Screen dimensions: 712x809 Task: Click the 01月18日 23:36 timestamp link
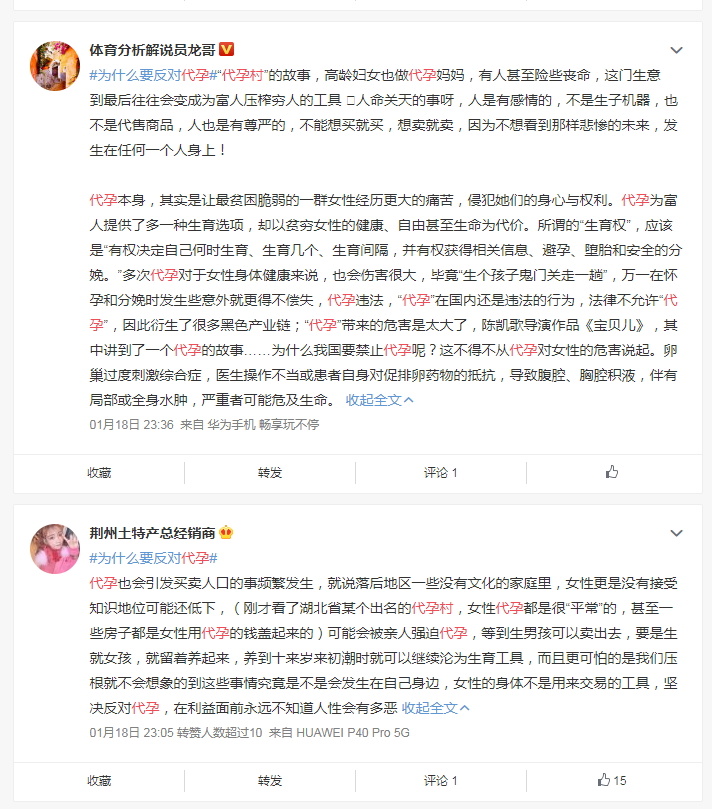[x=131, y=425]
